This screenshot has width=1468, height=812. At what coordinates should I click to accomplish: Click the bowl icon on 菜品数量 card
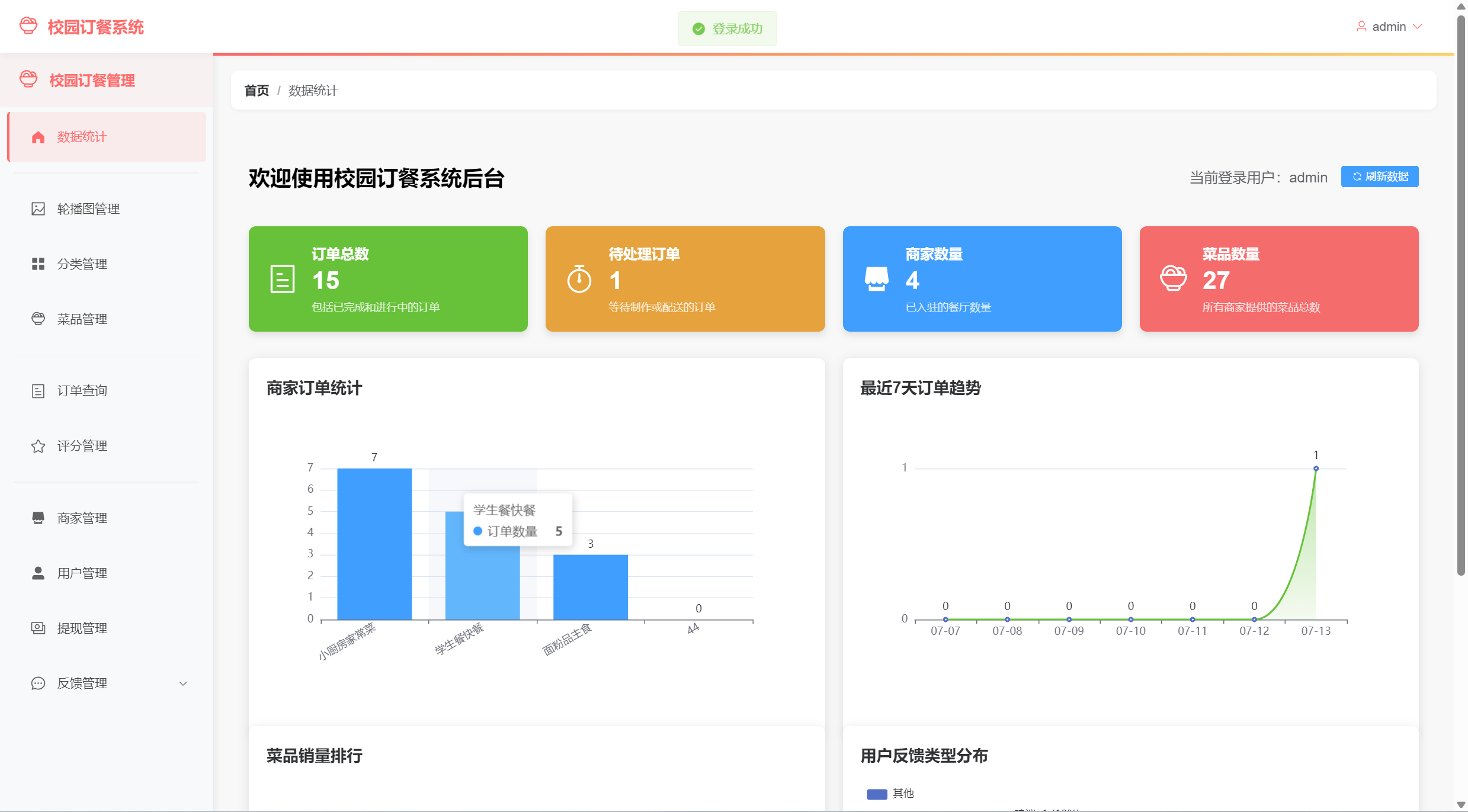(x=1173, y=278)
